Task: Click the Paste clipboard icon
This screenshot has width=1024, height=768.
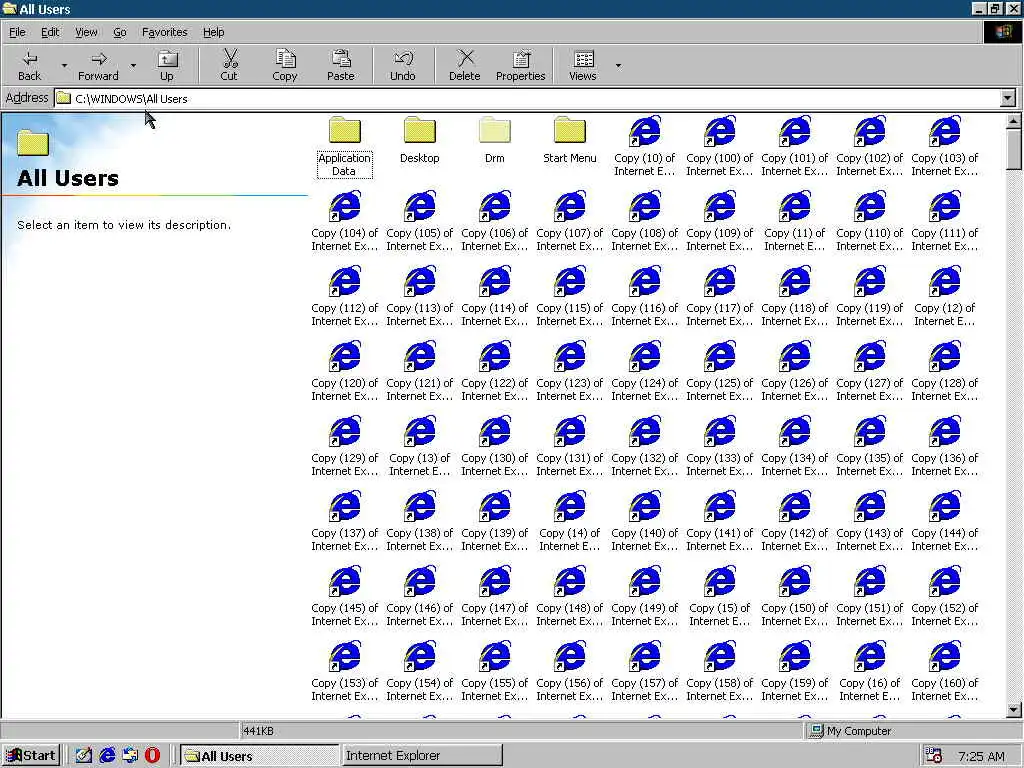Action: pyautogui.click(x=340, y=65)
